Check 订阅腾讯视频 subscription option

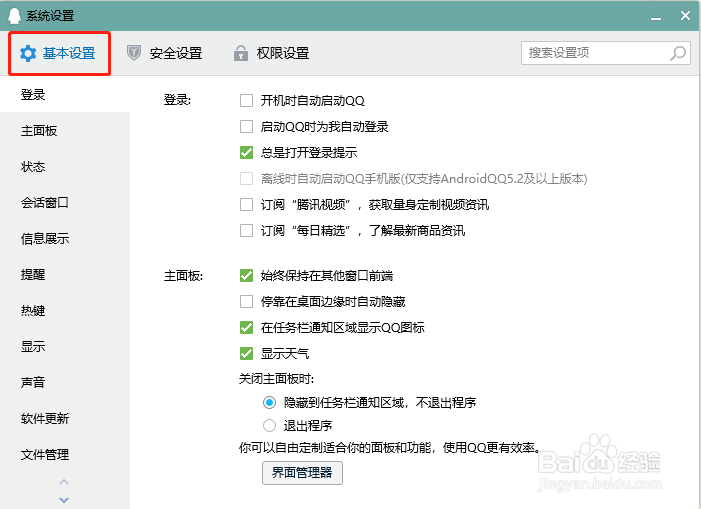(x=246, y=205)
